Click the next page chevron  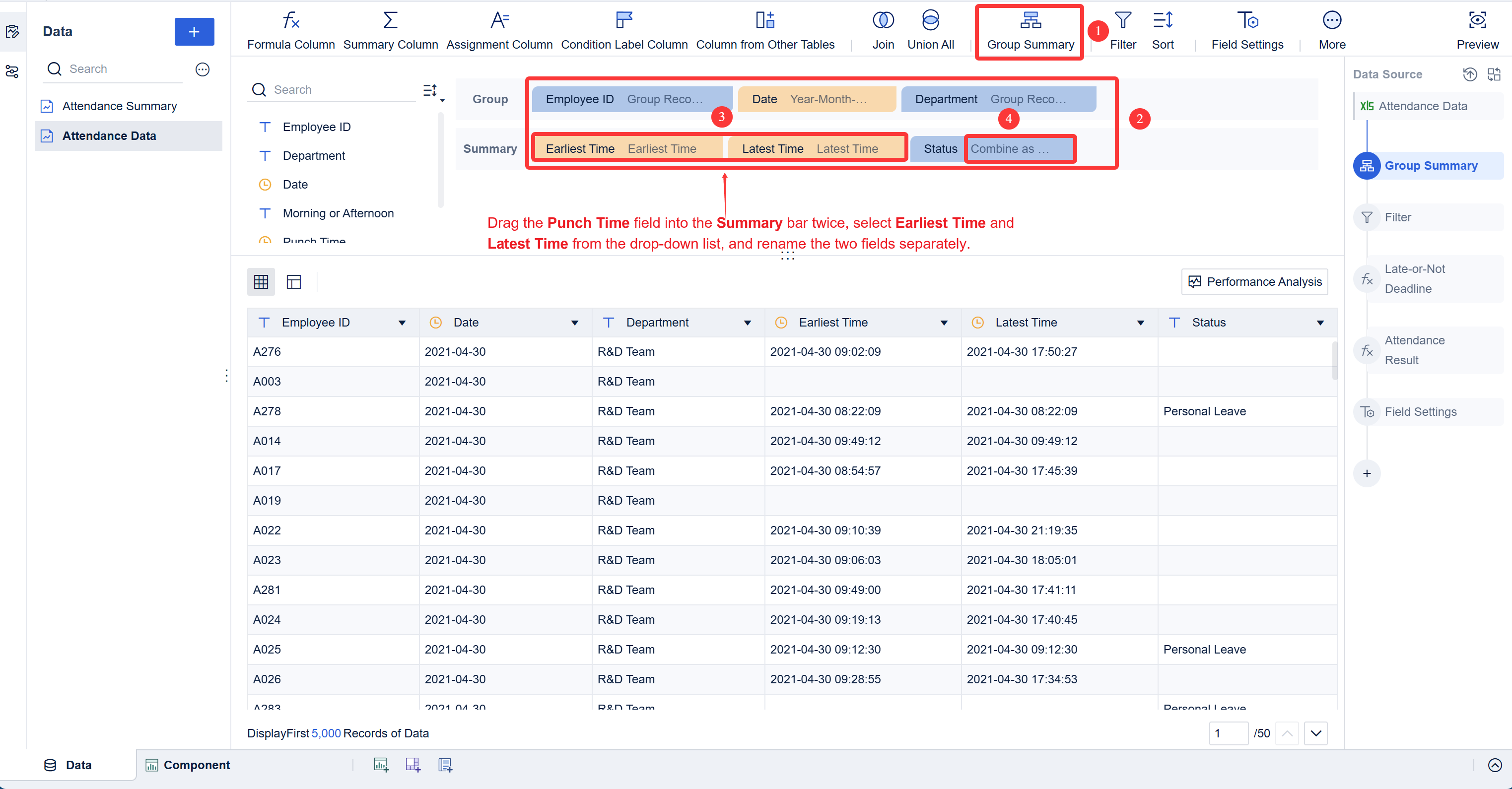click(x=1315, y=733)
